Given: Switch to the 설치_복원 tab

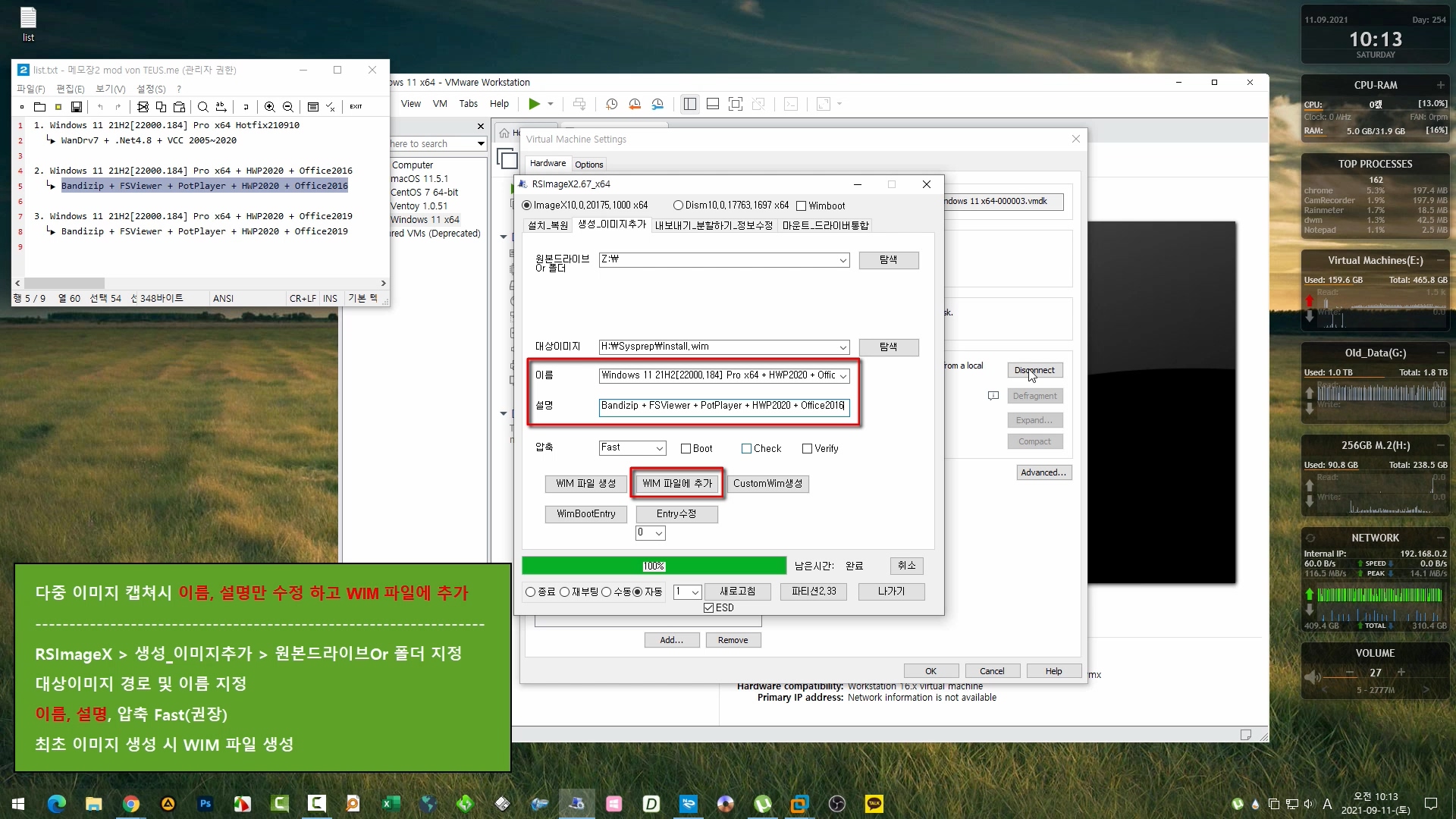Looking at the screenshot, I should (548, 225).
